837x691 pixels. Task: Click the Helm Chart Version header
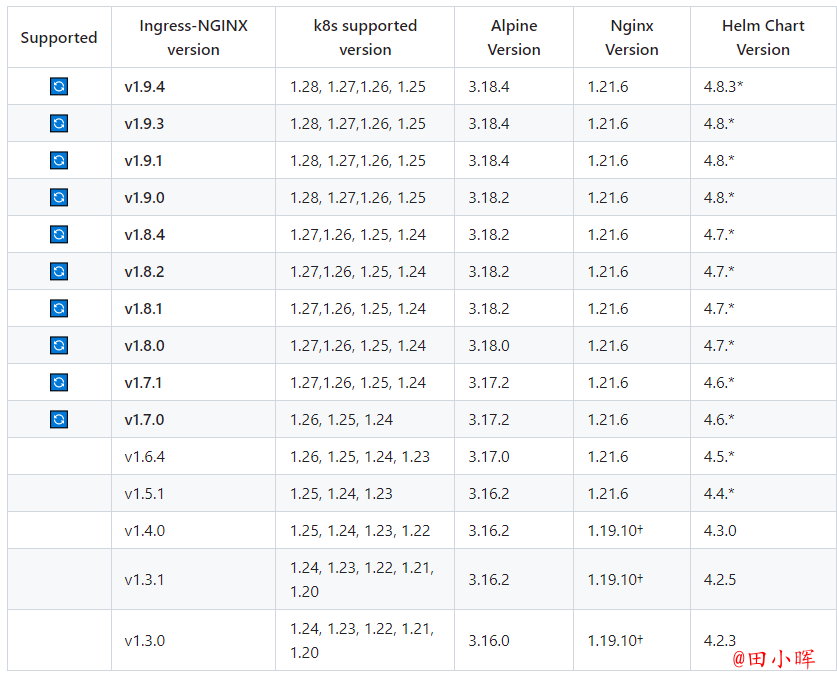coord(763,37)
